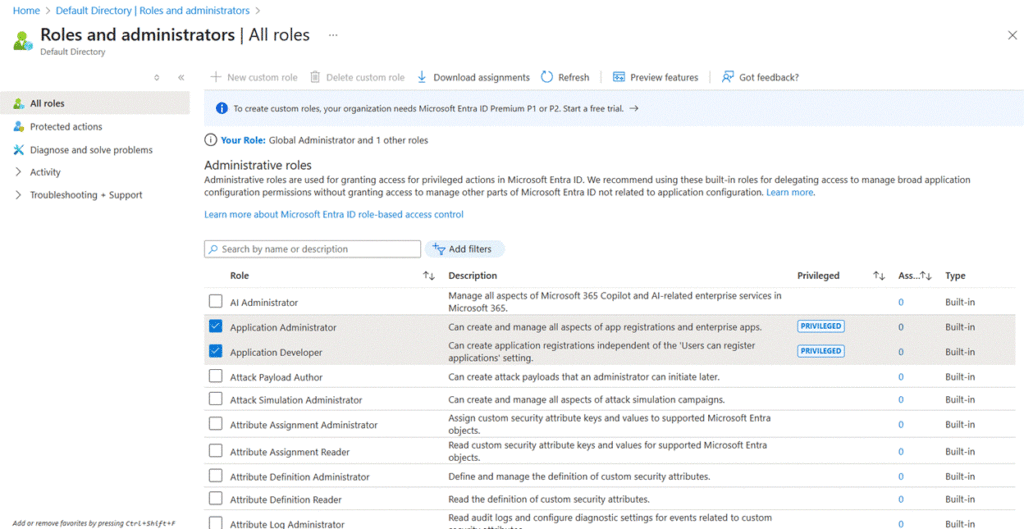Open Protected actions in sidebar
Screen dimensions: 1024x529
tap(66, 127)
